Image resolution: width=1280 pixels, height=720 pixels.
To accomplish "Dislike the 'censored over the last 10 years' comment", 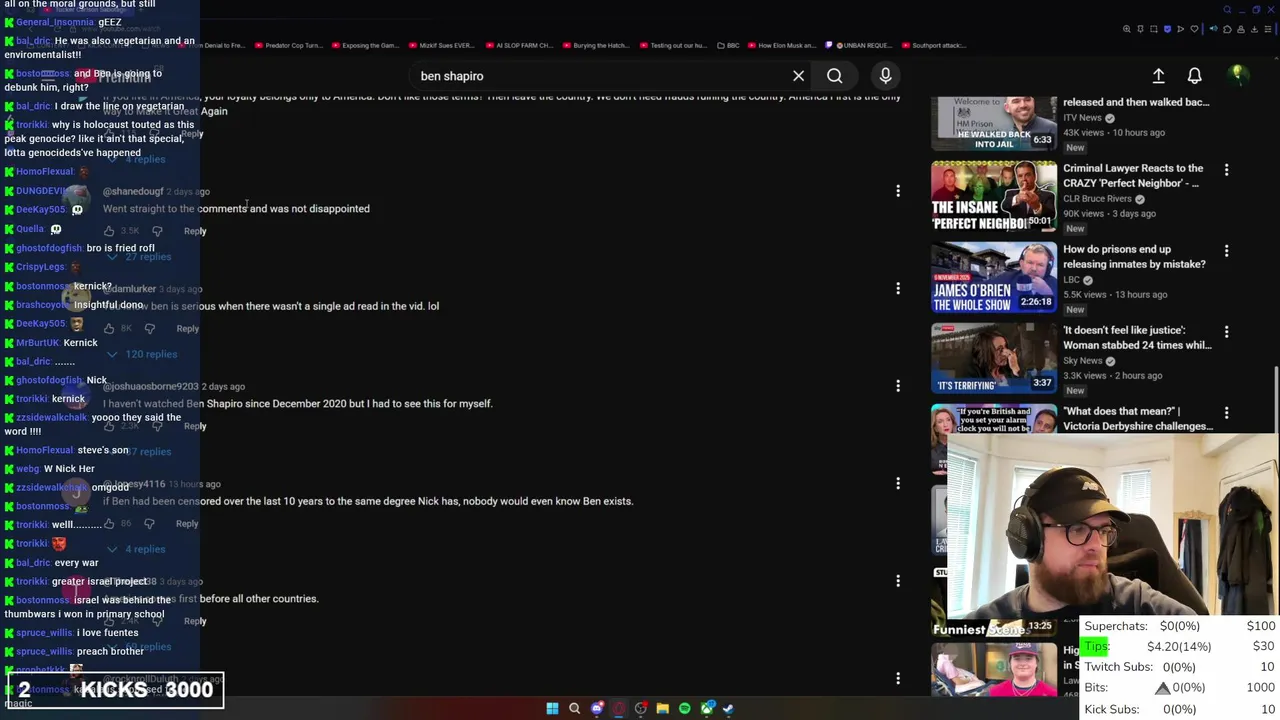I will coord(150,523).
